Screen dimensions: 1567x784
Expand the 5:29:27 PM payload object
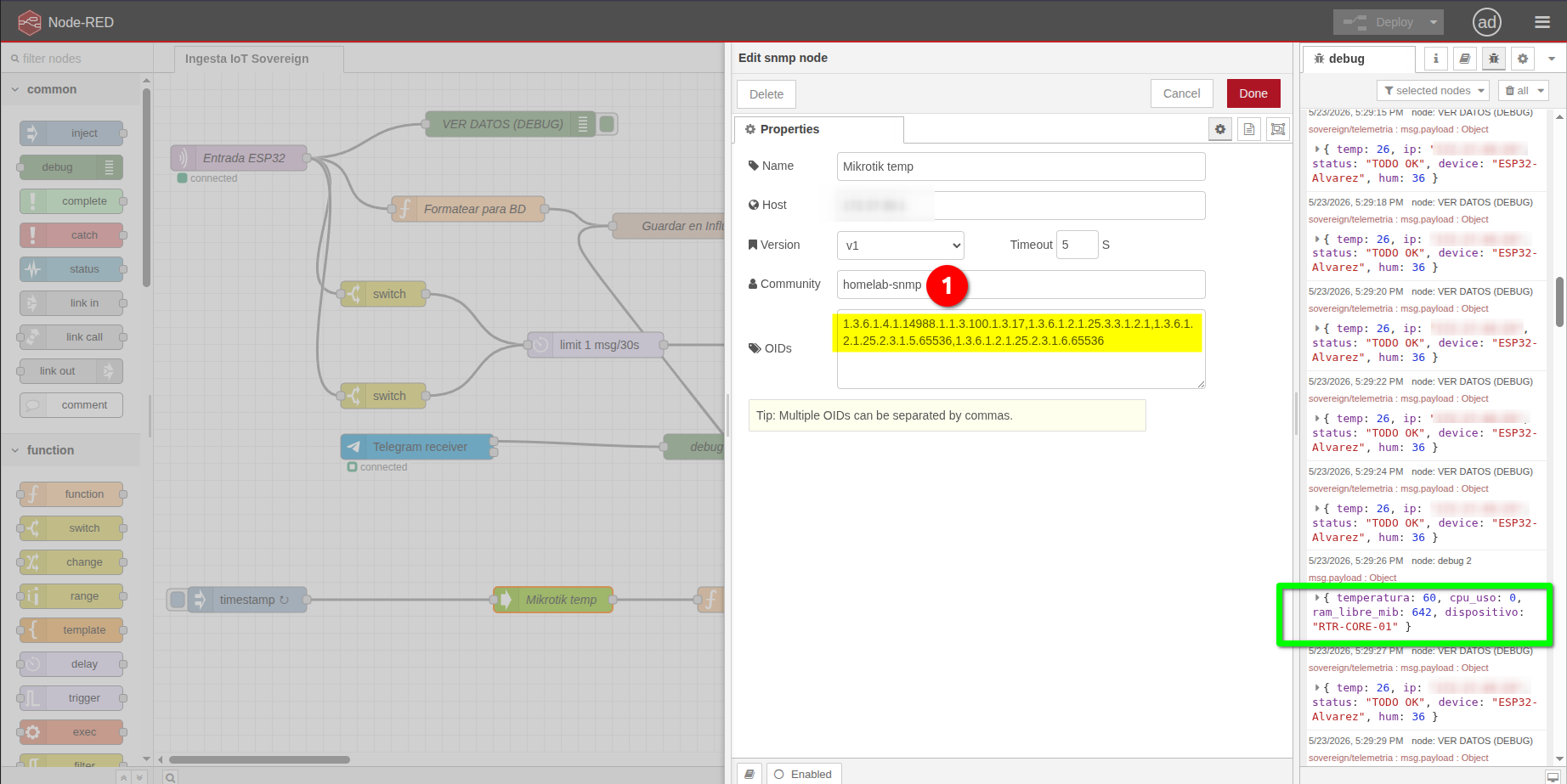coord(1318,688)
